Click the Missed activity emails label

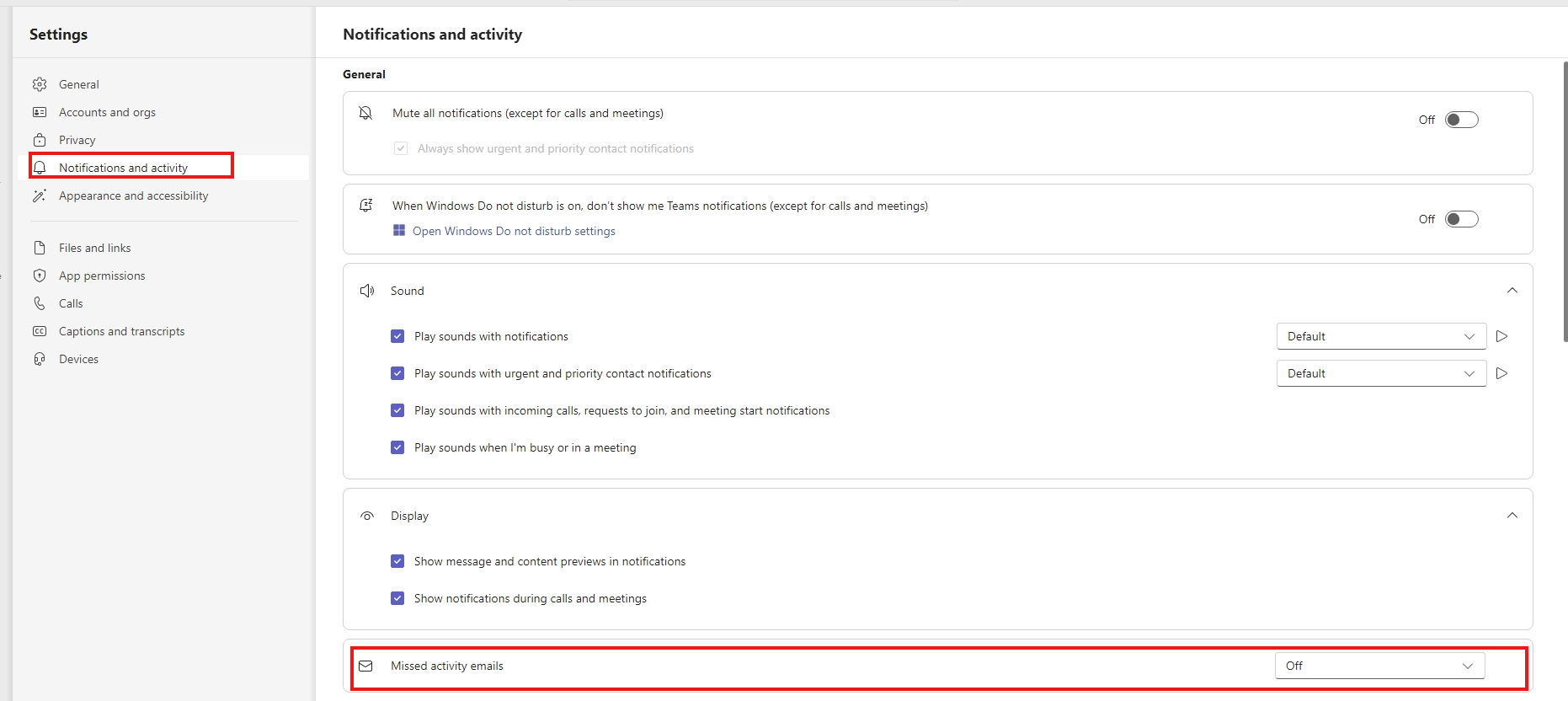[x=447, y=666]
